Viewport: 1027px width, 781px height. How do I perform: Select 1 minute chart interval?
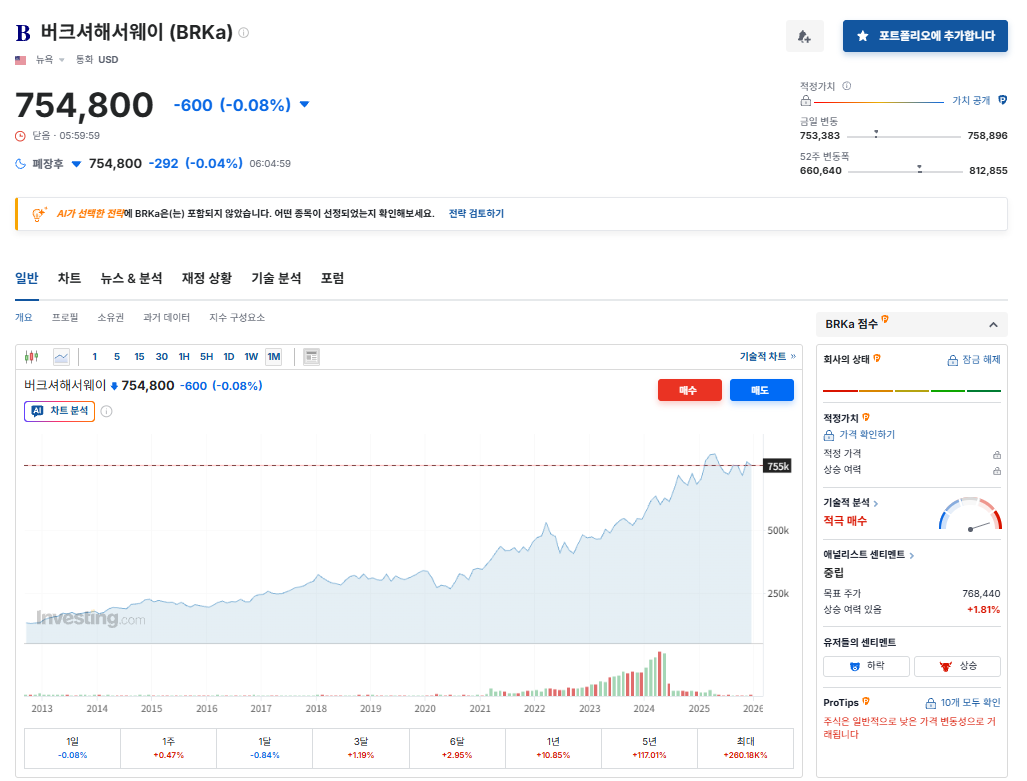click(95, 356)
